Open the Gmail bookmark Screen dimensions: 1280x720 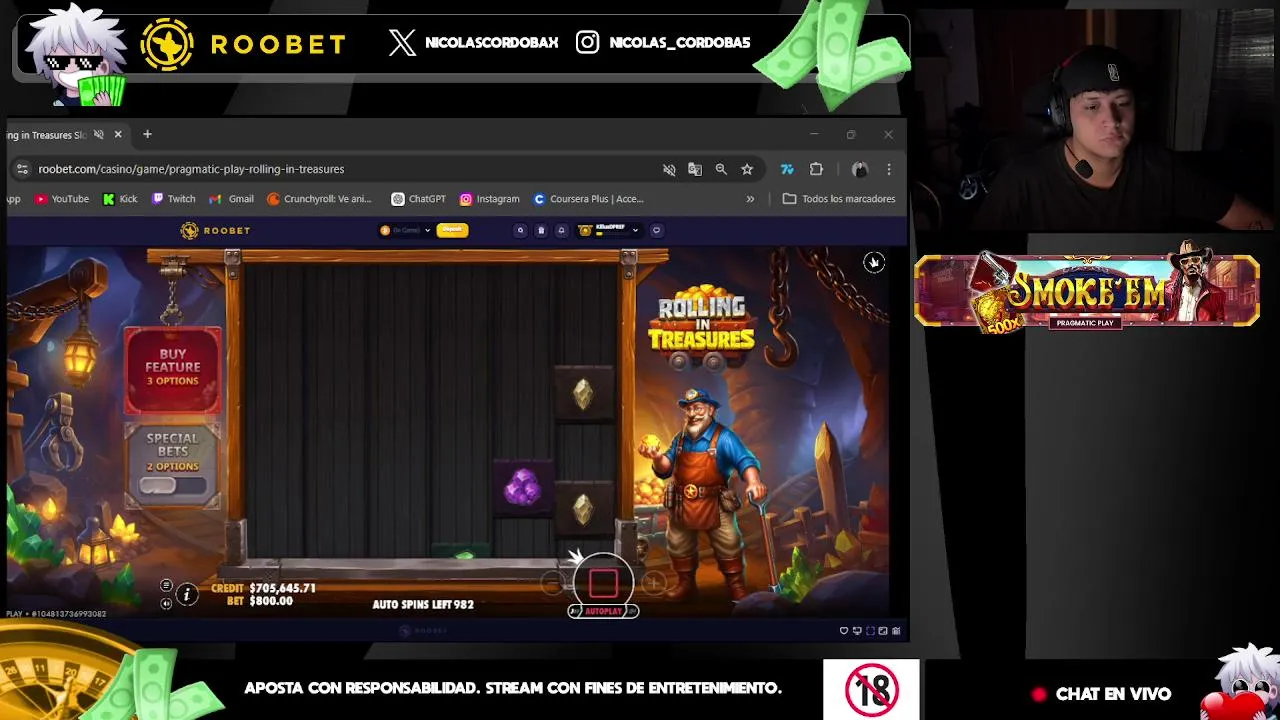tap(231, 199)
